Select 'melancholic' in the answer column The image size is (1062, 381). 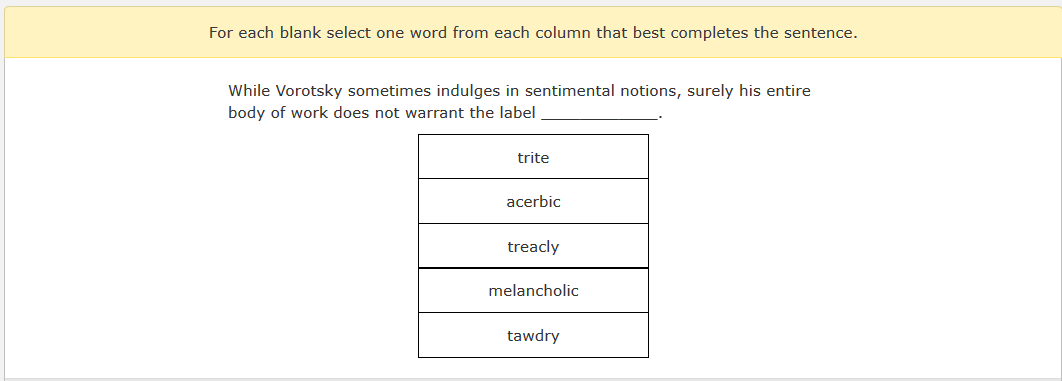tap(533, 291)
